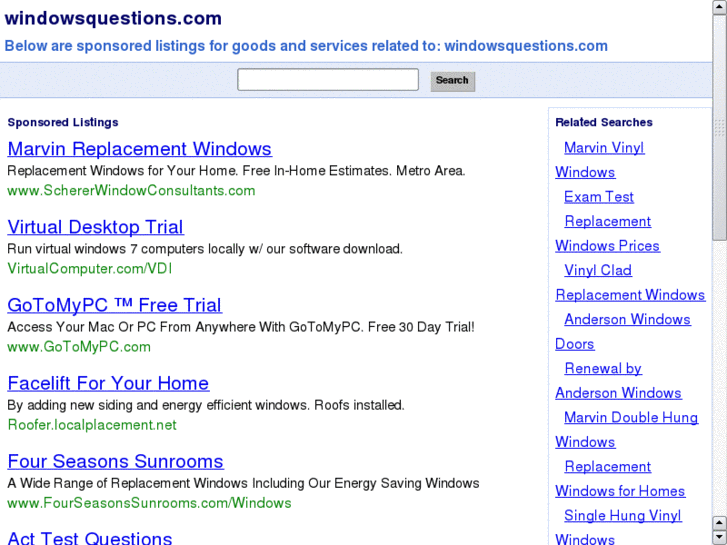Select Marvin Double Hung related search
Image resolution: width=727 pixels, height=545 pixels.
[x=631, y=417]
